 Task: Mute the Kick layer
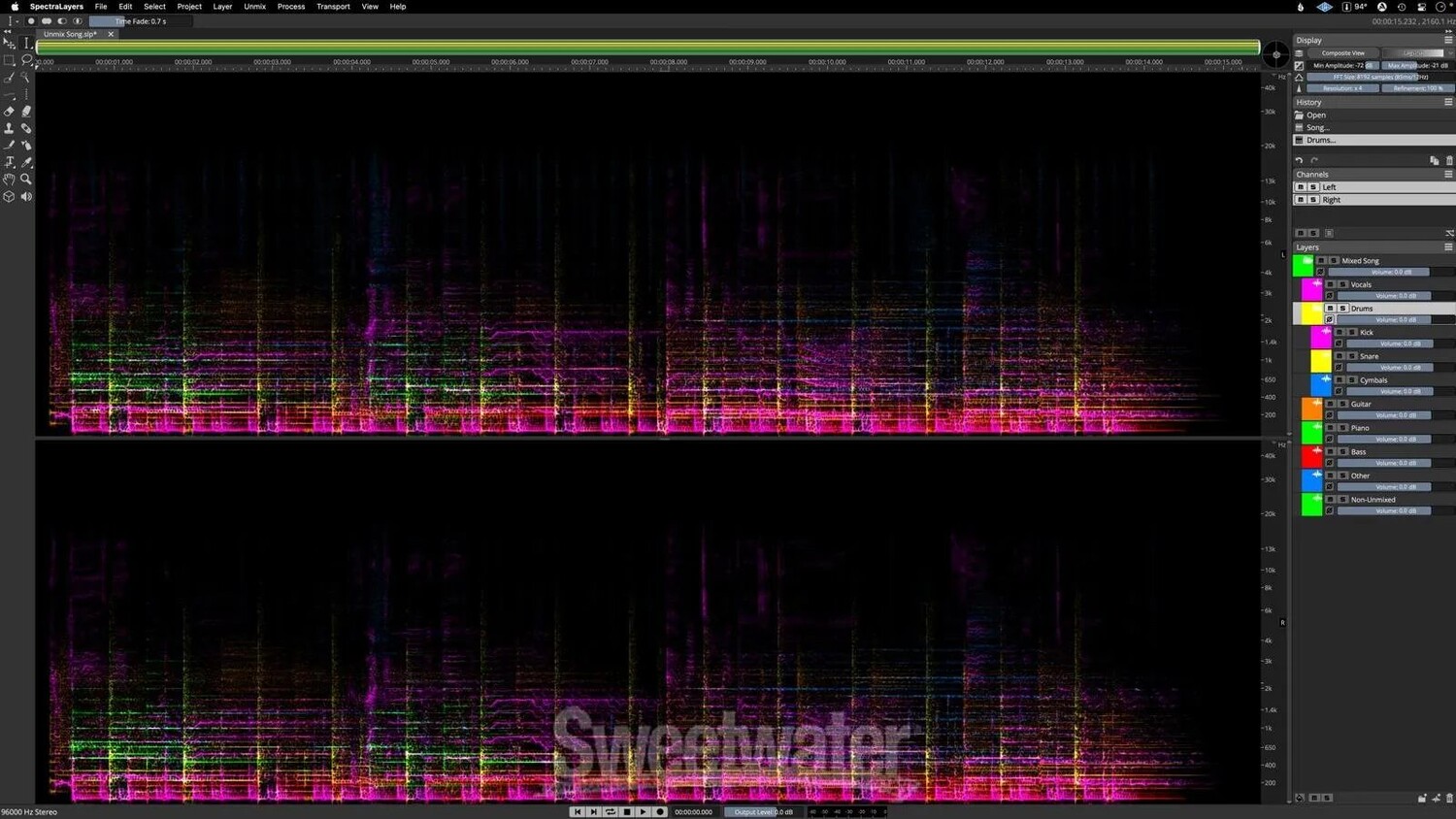coord(1340,332)
